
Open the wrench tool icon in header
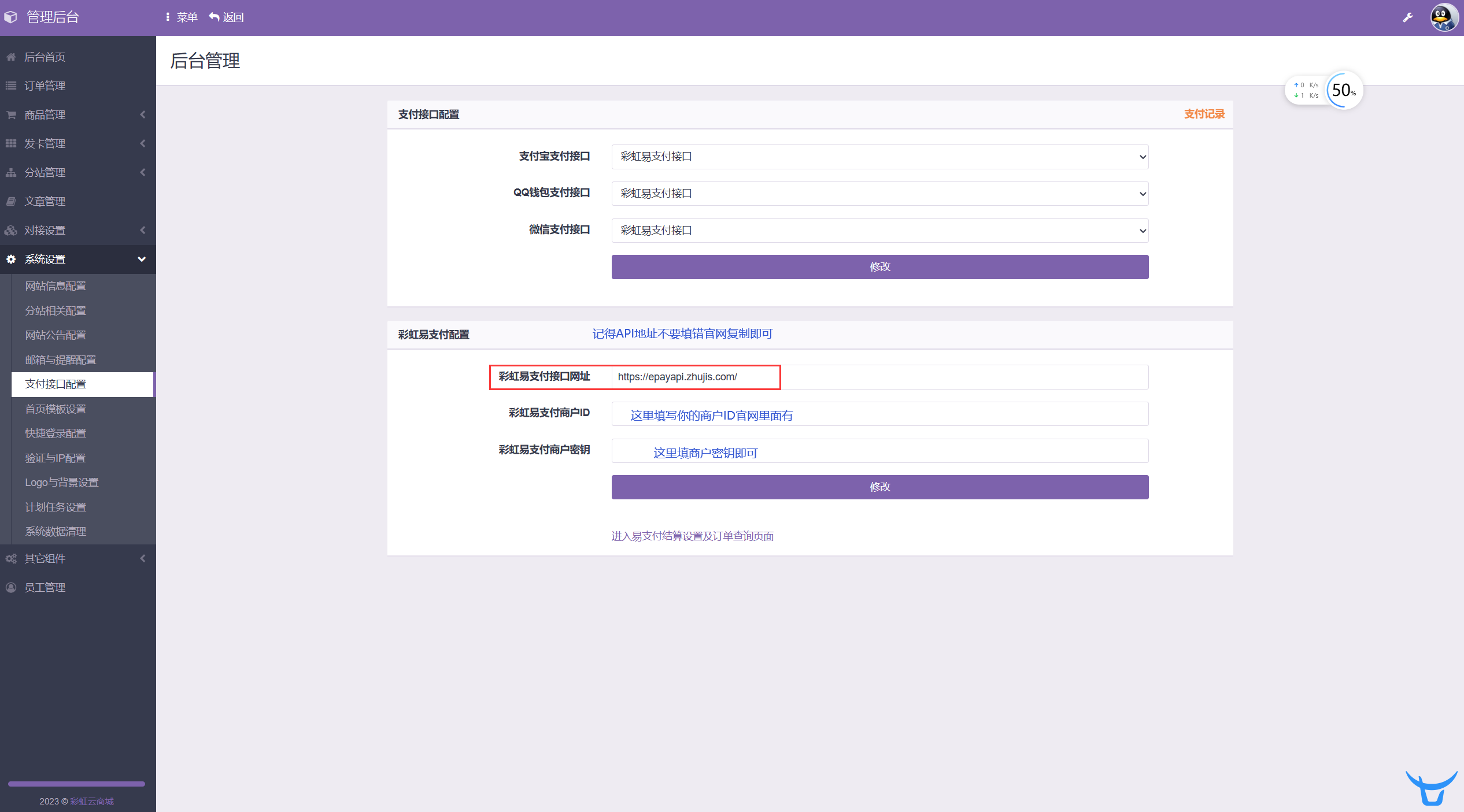(1407, 17)
